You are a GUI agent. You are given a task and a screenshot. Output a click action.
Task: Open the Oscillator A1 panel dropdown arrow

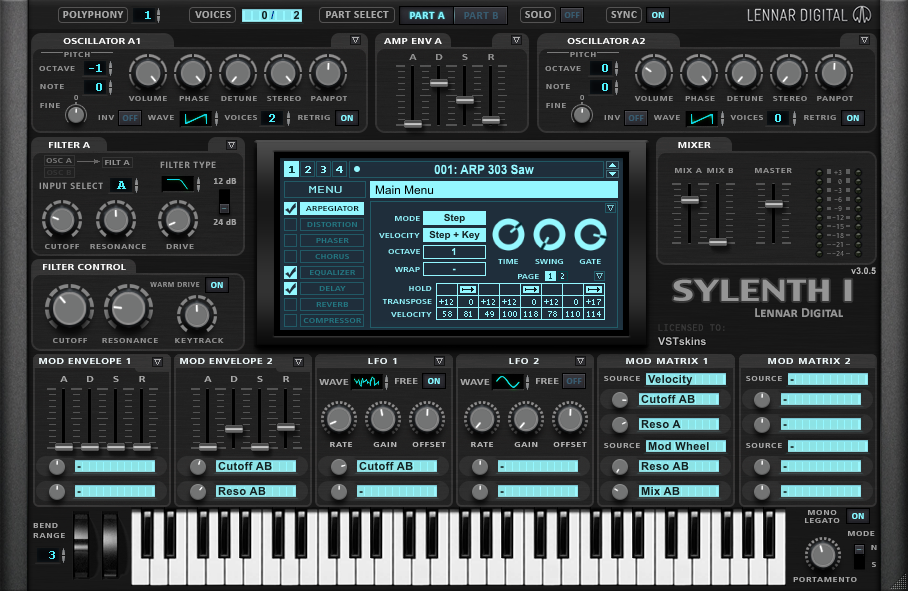tap(356, 41)
